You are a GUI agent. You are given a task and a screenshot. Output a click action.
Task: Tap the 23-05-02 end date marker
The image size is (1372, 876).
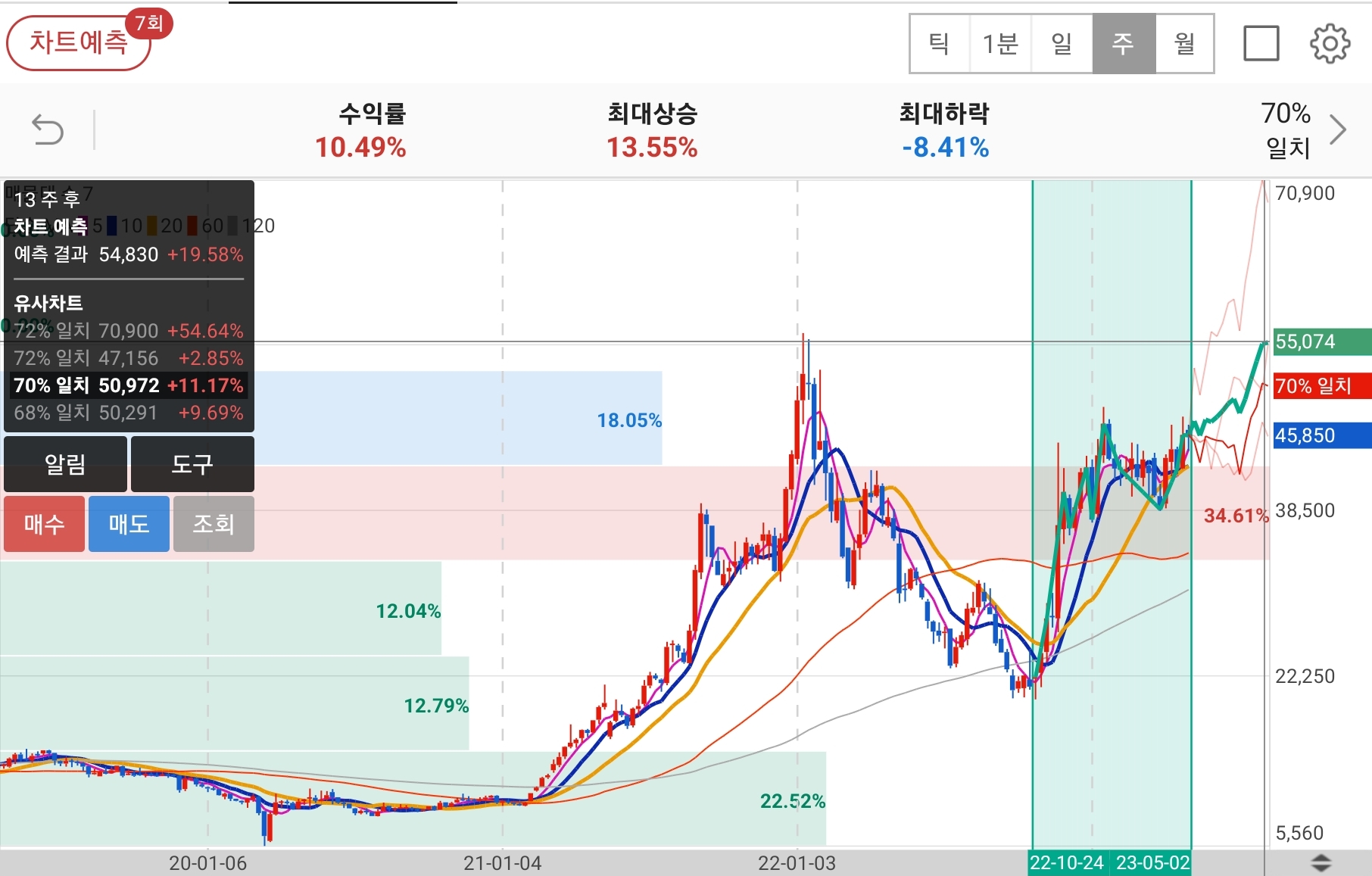[1152, 862]
